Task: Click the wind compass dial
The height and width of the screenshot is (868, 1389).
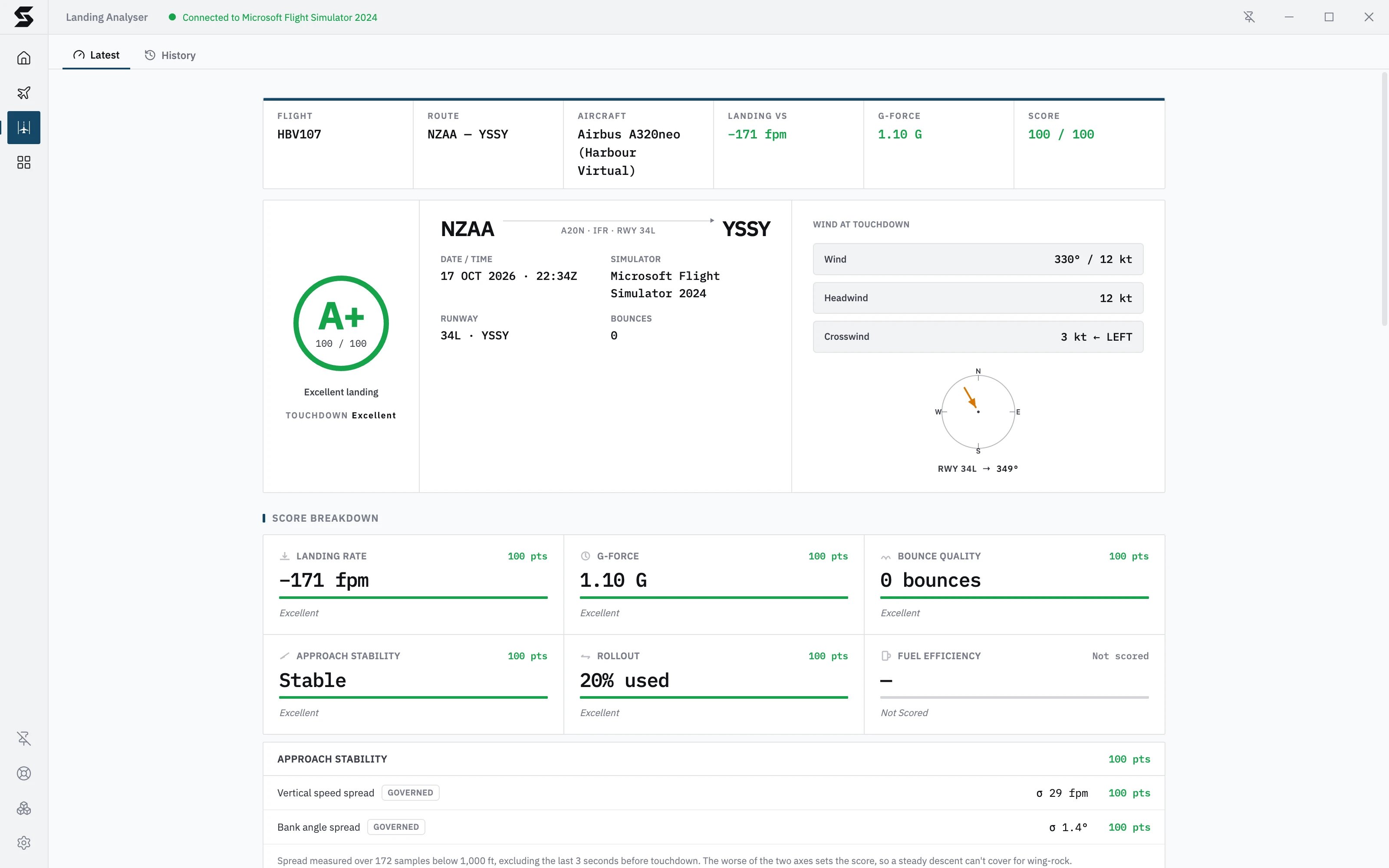Action: (978, 411)
